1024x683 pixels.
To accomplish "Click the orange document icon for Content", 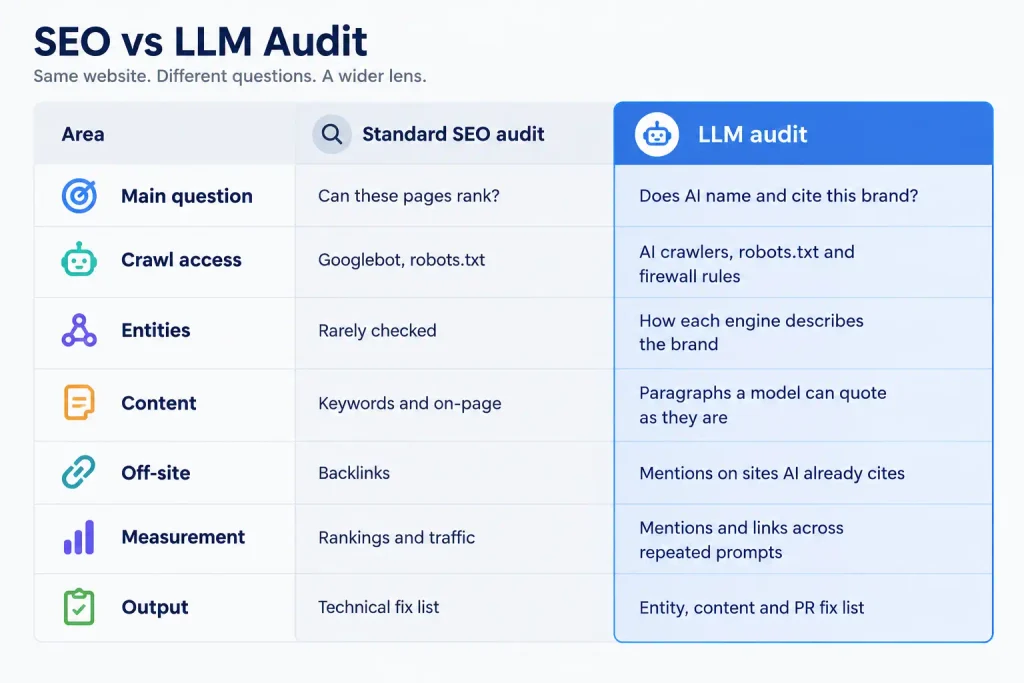I will tap(79, 402).
